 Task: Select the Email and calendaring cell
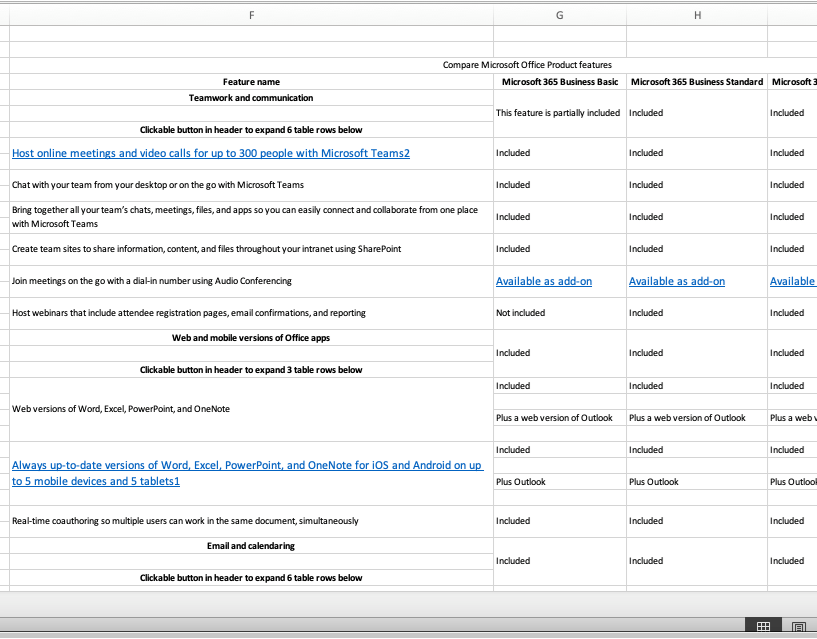pyautogui.click(x=251, y=546)
